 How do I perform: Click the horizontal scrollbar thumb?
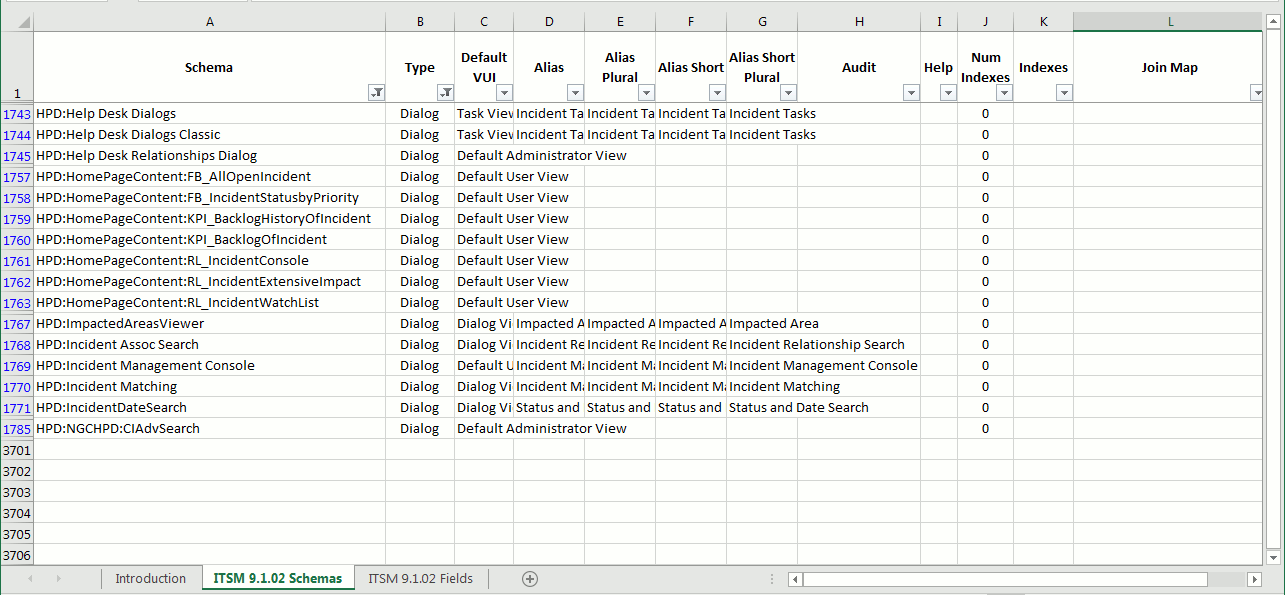(1004, 579)
